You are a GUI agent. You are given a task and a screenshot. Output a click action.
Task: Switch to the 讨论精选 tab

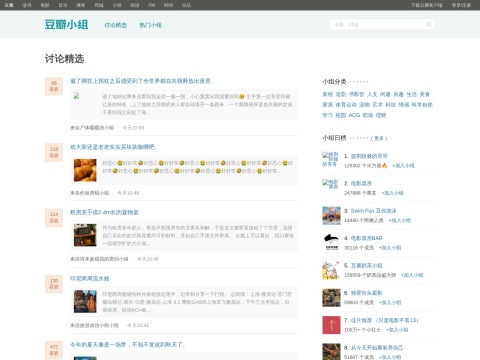coord(115,25)
